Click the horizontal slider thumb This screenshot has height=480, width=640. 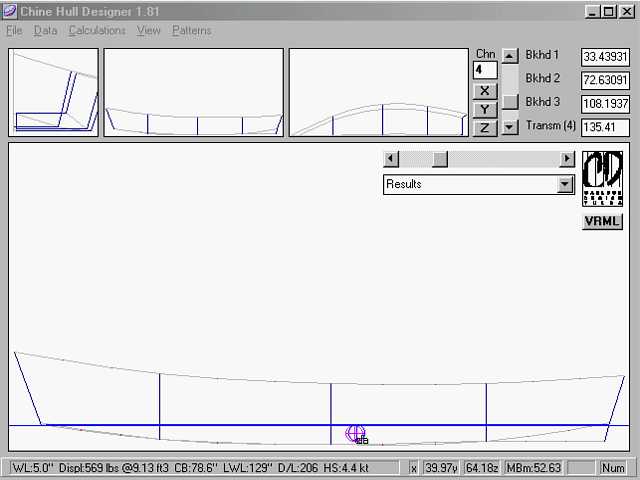click(439, 159)
